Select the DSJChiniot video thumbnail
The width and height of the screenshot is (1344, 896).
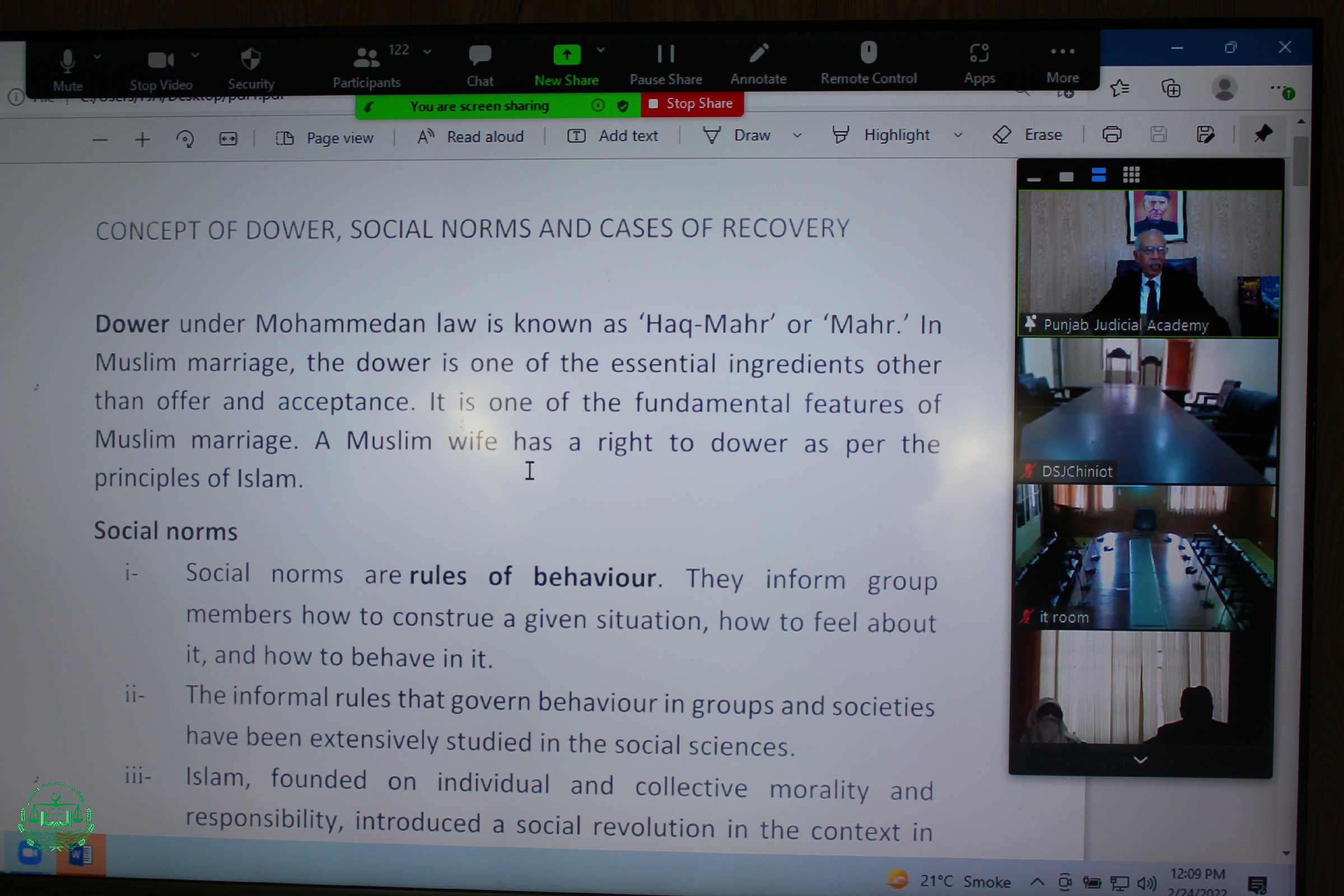1147,410
